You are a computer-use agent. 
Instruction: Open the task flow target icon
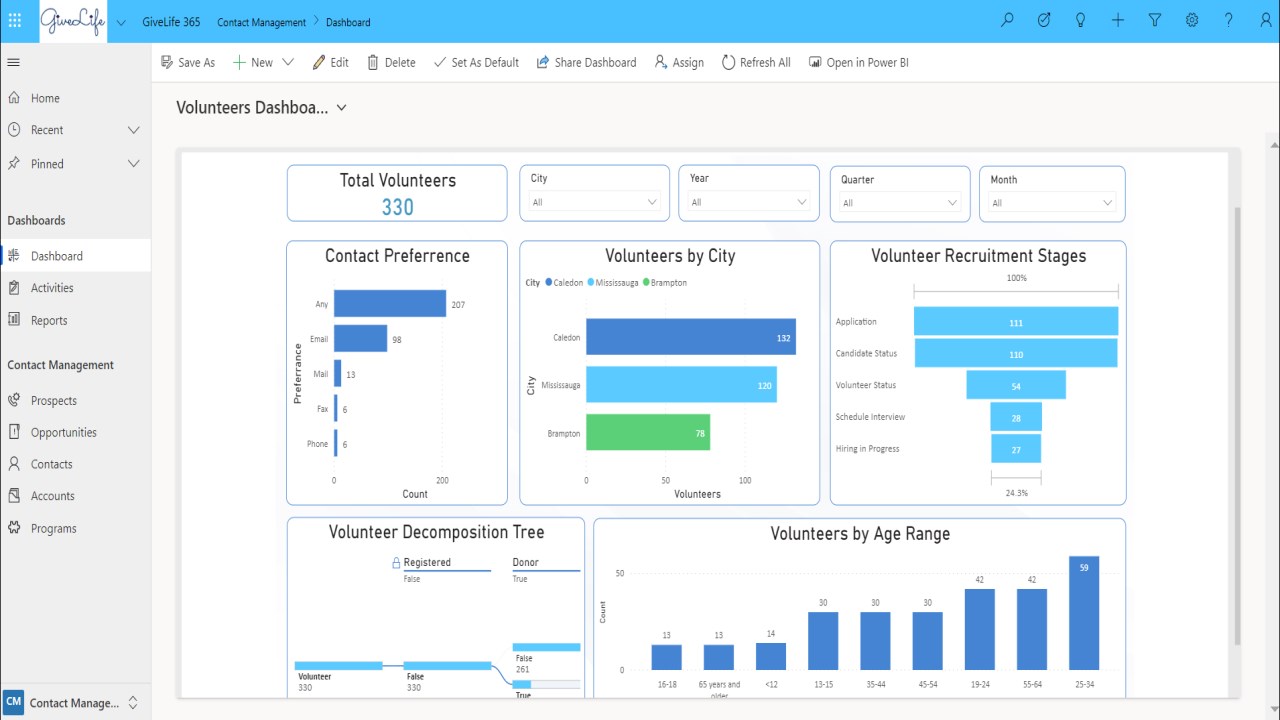pos(1044,20)
